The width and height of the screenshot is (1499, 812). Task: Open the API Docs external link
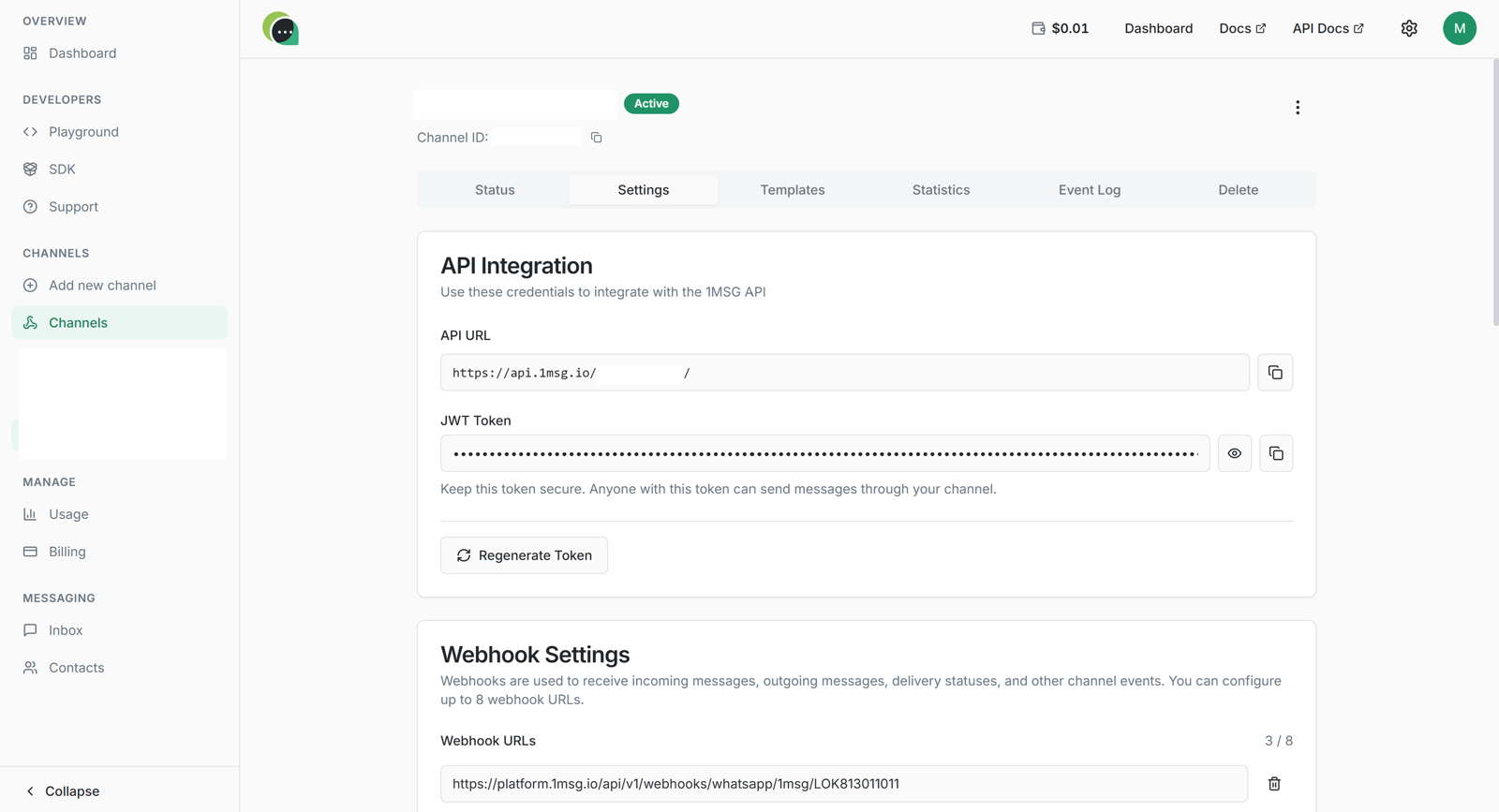1328,28
